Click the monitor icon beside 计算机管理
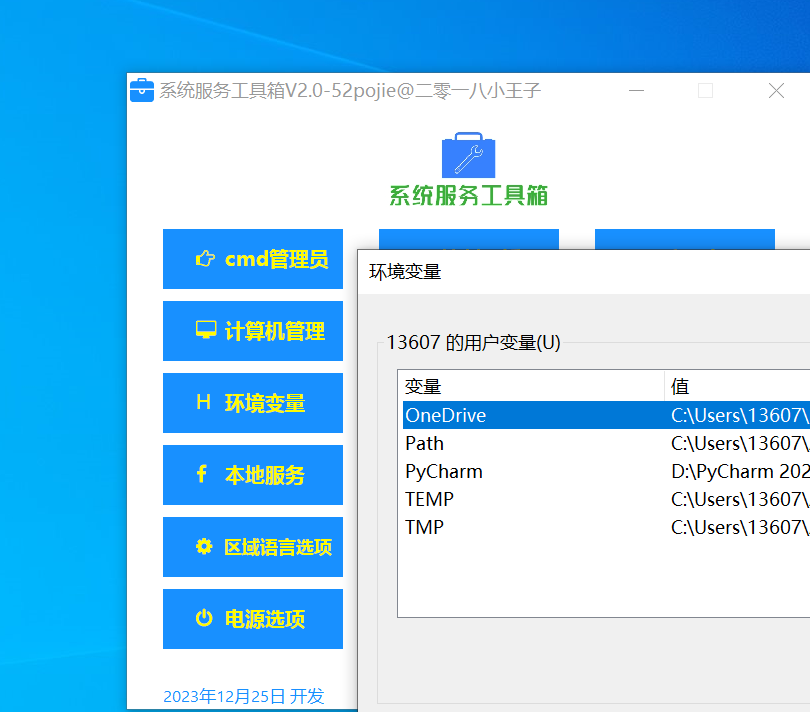810x712 pixels. click(205, 331)
